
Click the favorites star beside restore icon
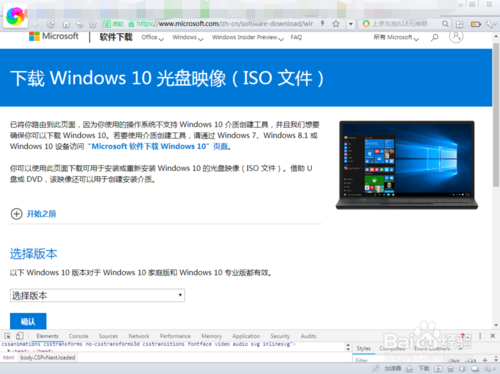pos(93,24)
